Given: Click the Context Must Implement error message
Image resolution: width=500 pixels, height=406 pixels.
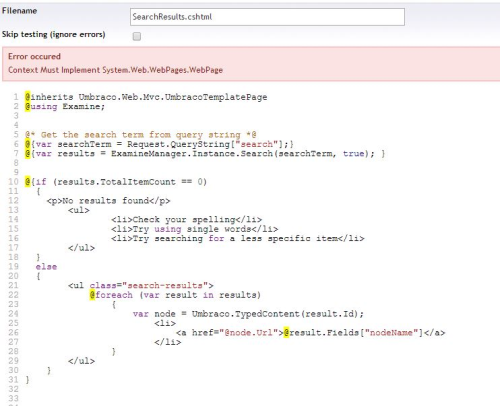Looking at the screenshot, I should point(115,70).
